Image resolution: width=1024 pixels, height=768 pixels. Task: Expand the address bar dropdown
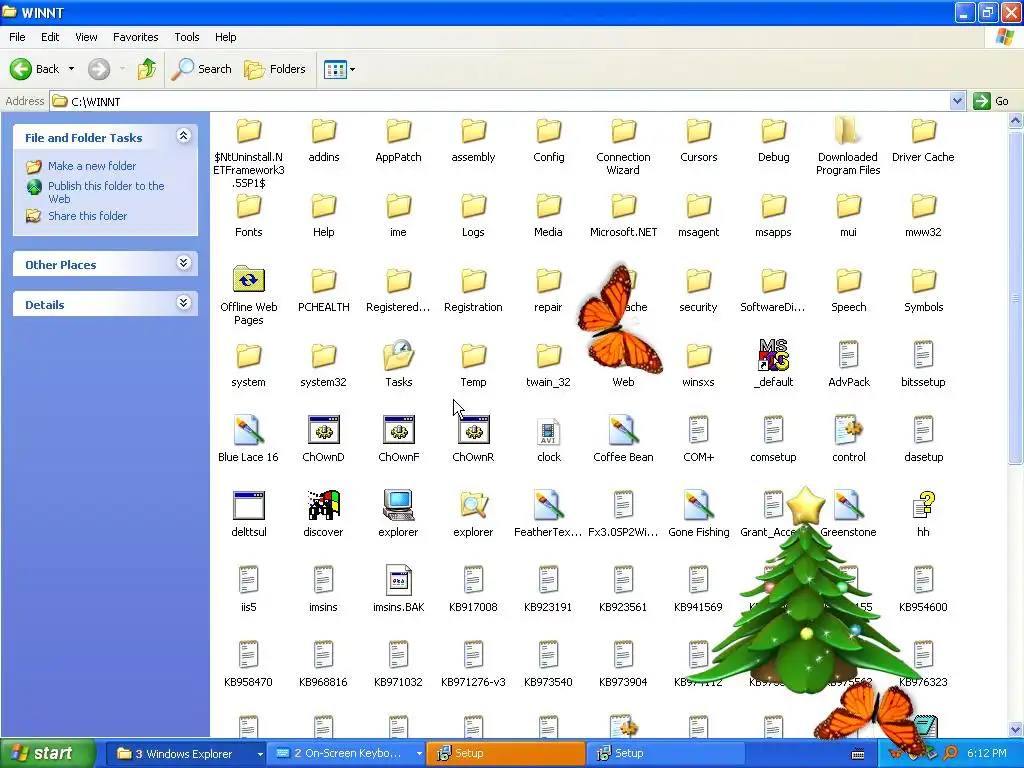click(957, 101)
